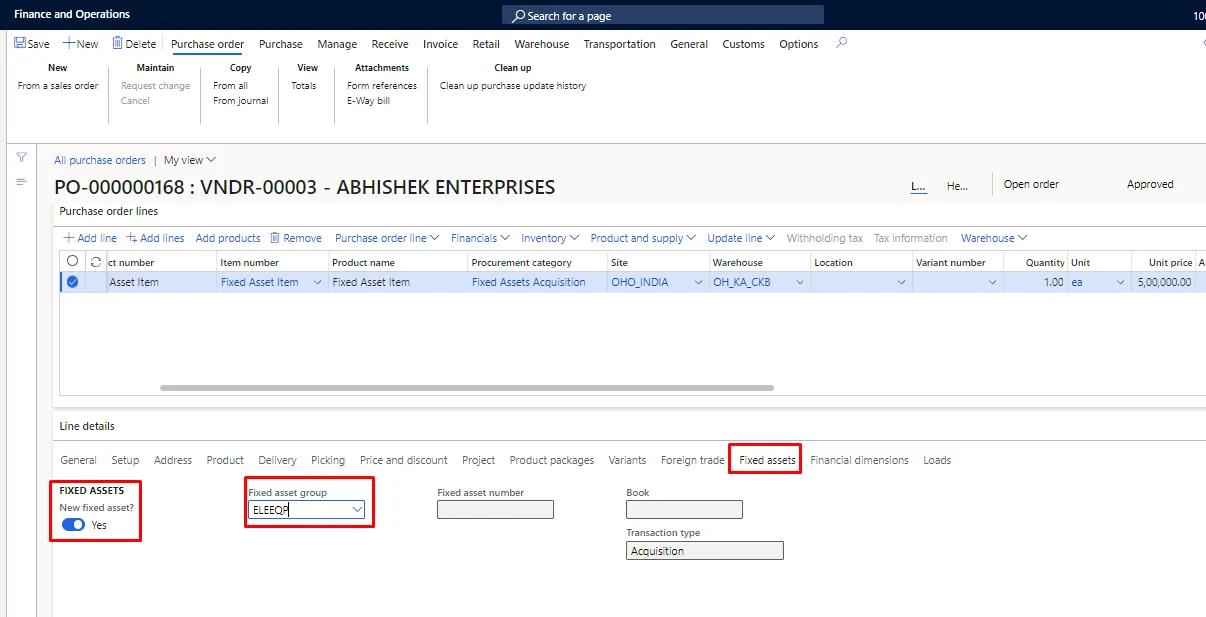This screenshot has width=1206, height=617.
Task: Click the Totals view button
Action: point(304,86)
